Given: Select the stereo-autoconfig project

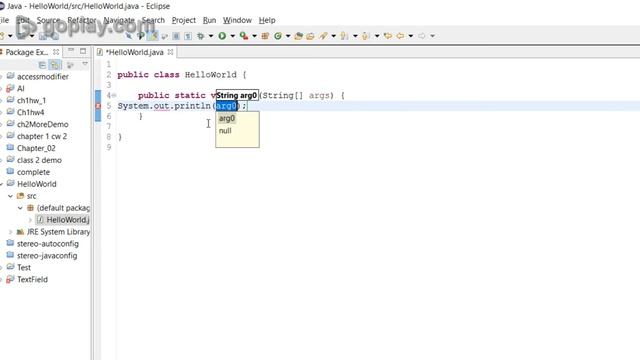Looking at the screenshot, I should click(x=47, y=244).
